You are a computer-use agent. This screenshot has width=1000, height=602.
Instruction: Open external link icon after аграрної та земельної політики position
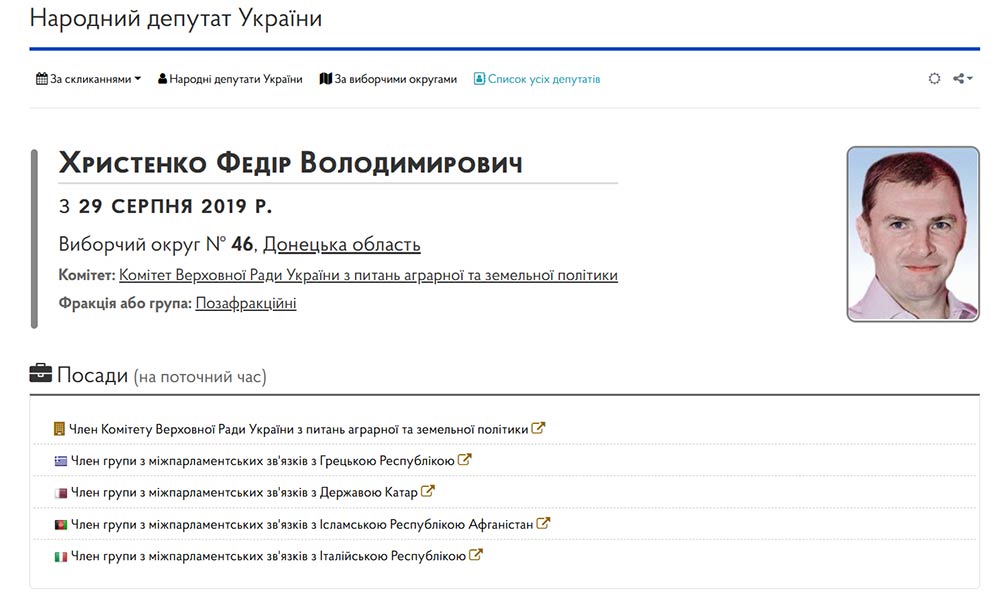click(538, 429)
